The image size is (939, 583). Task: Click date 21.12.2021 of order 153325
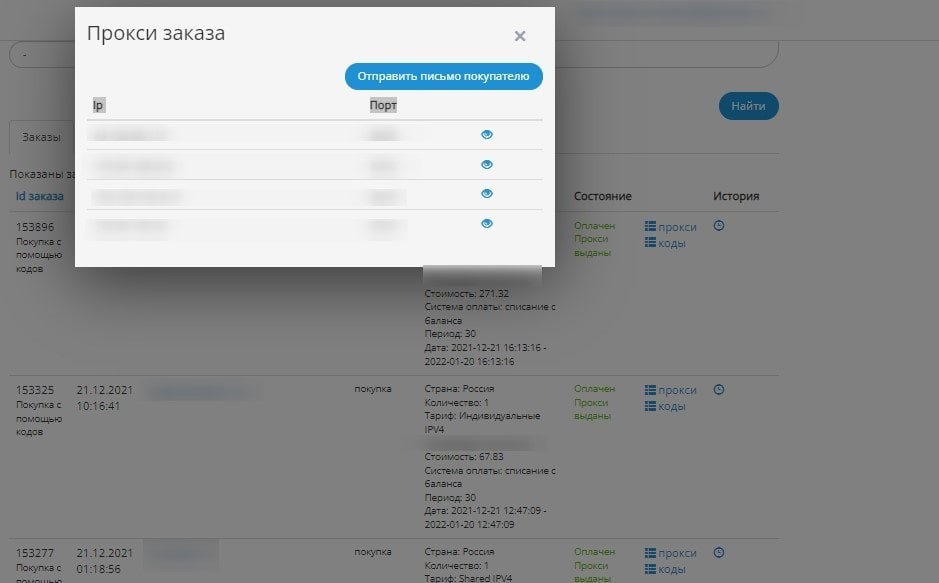(105, 390)
